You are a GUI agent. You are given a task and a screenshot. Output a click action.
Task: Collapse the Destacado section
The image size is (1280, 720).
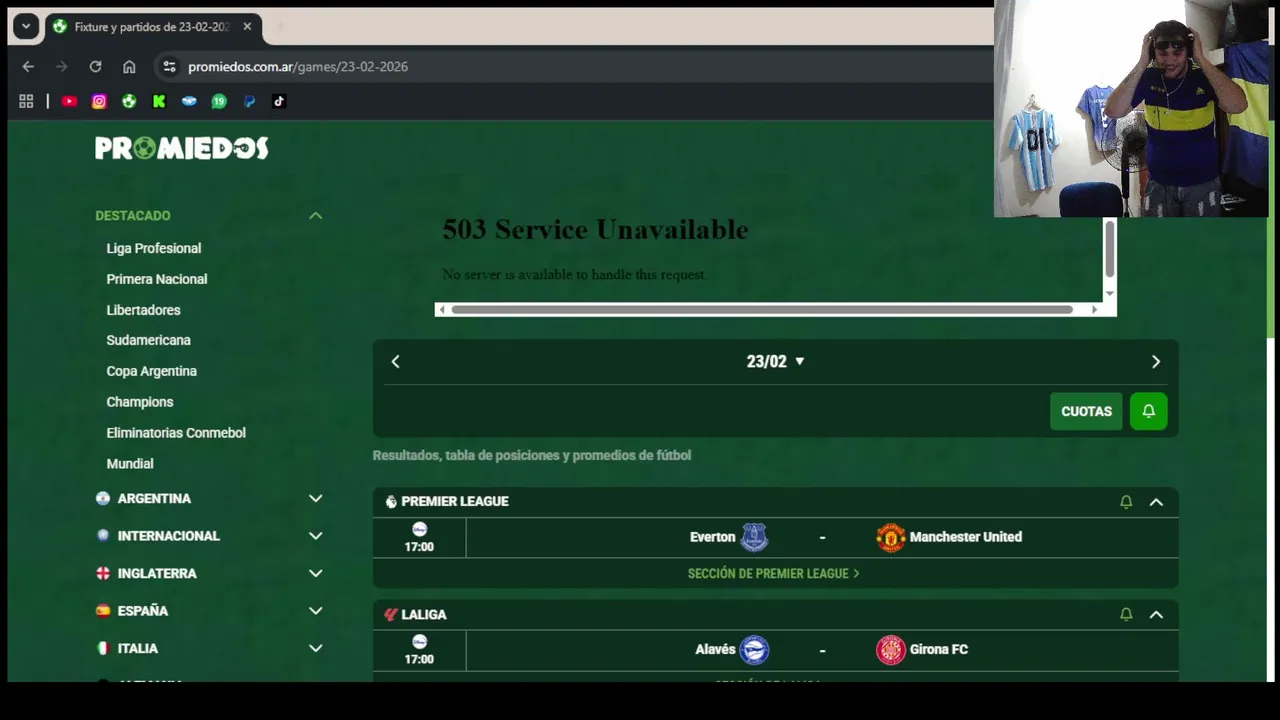(316, 216)
